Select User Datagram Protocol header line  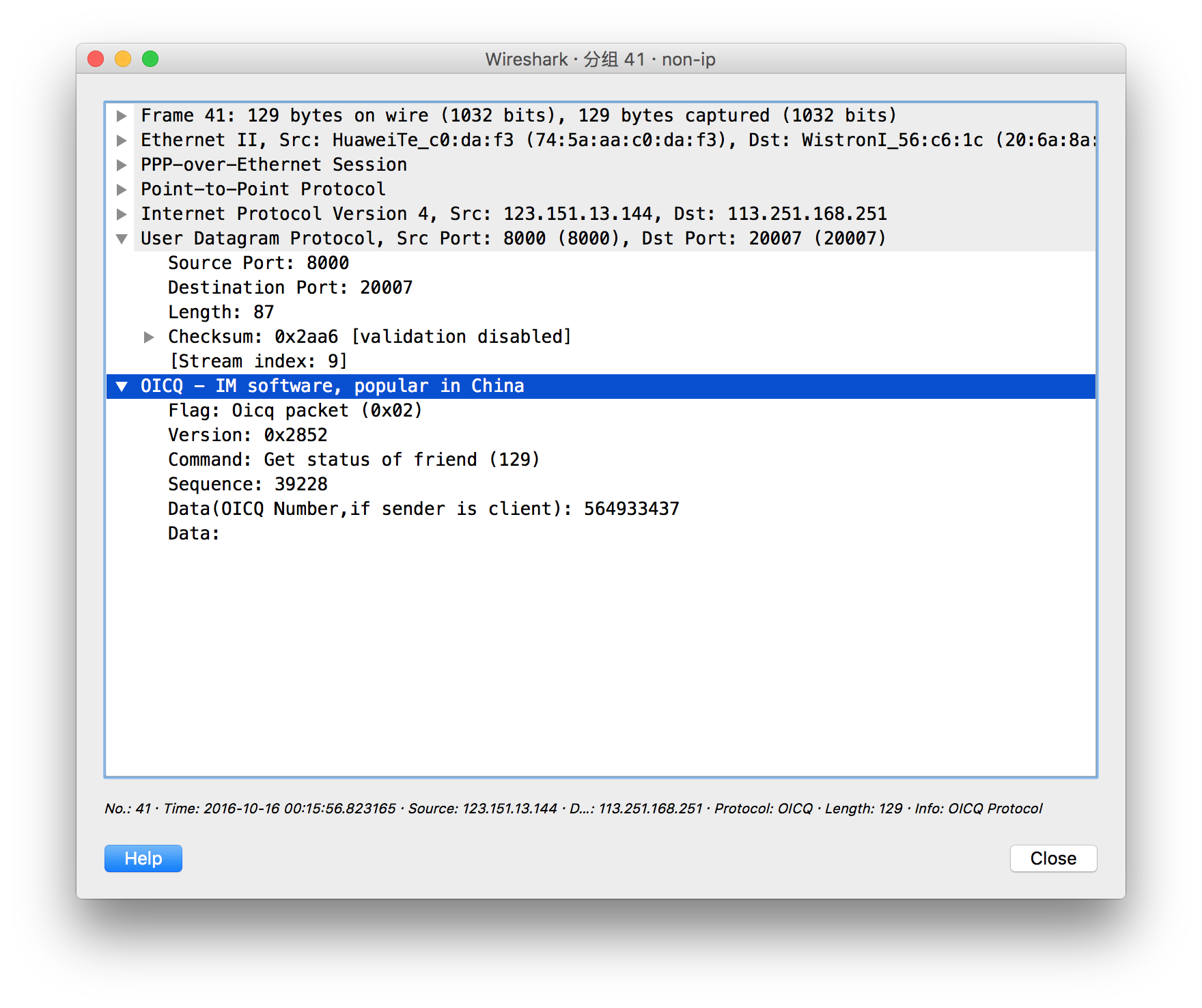[513, 238]
